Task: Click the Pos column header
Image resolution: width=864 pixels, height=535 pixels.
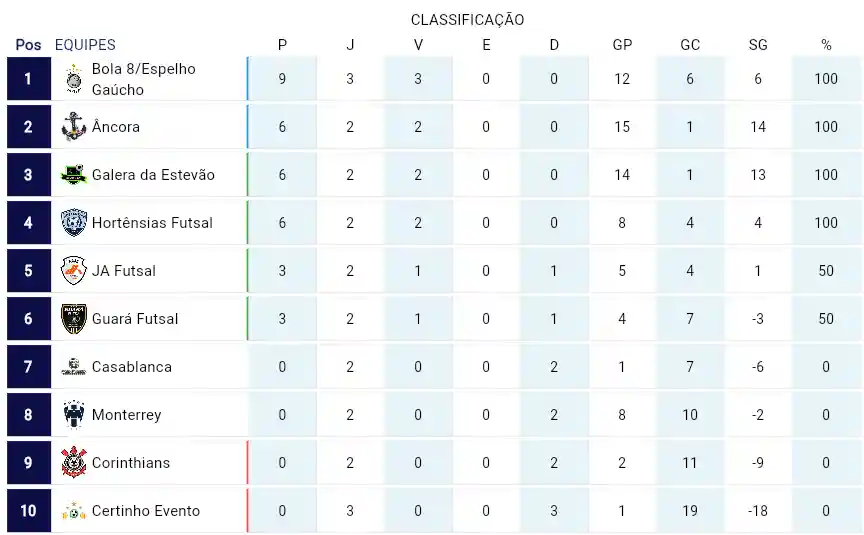Action: coord(28,45)
